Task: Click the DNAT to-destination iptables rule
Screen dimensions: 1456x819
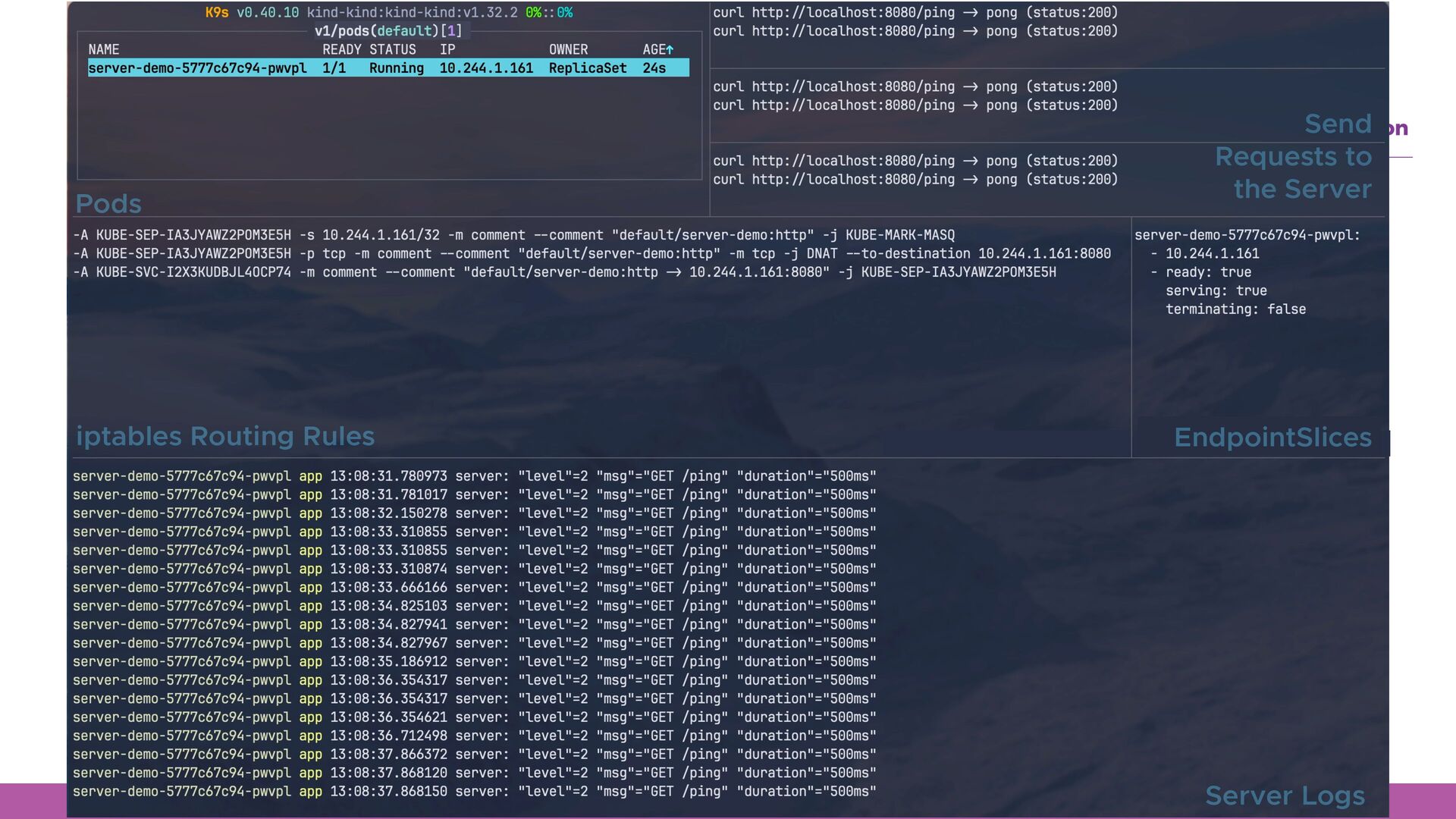Action: click(x=591, y=254)
